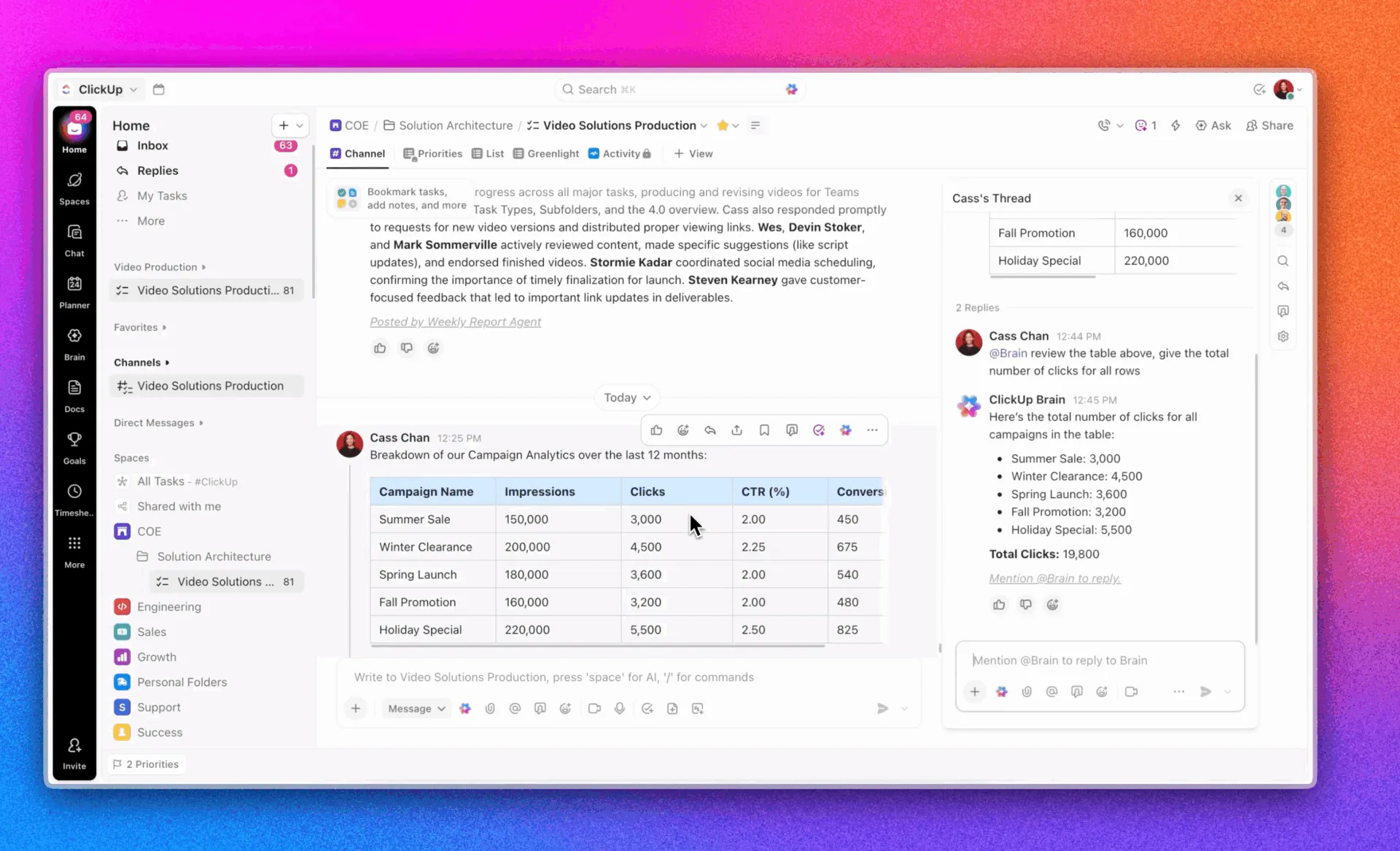Toggle the bookmark on Cass Chan's message
Image resolution: width=1400 pixels, height=851 pixels.
(x=764, y=430)
